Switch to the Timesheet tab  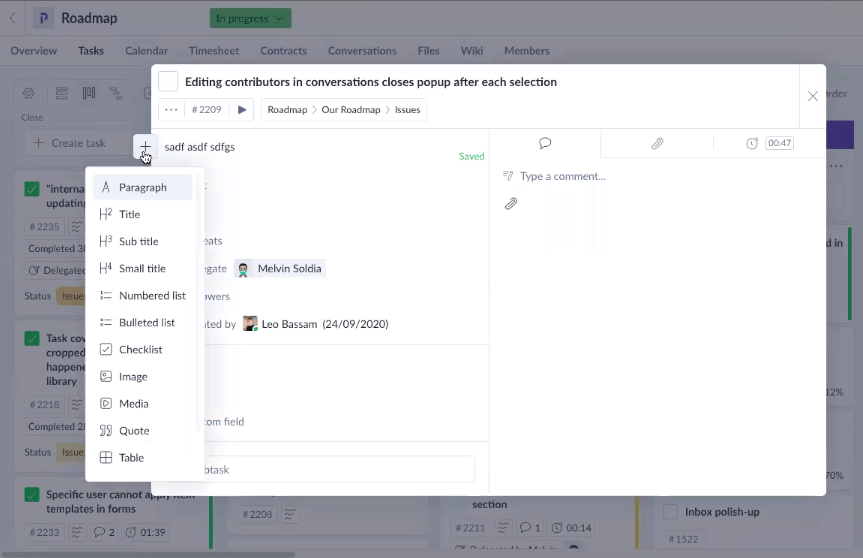214,51
